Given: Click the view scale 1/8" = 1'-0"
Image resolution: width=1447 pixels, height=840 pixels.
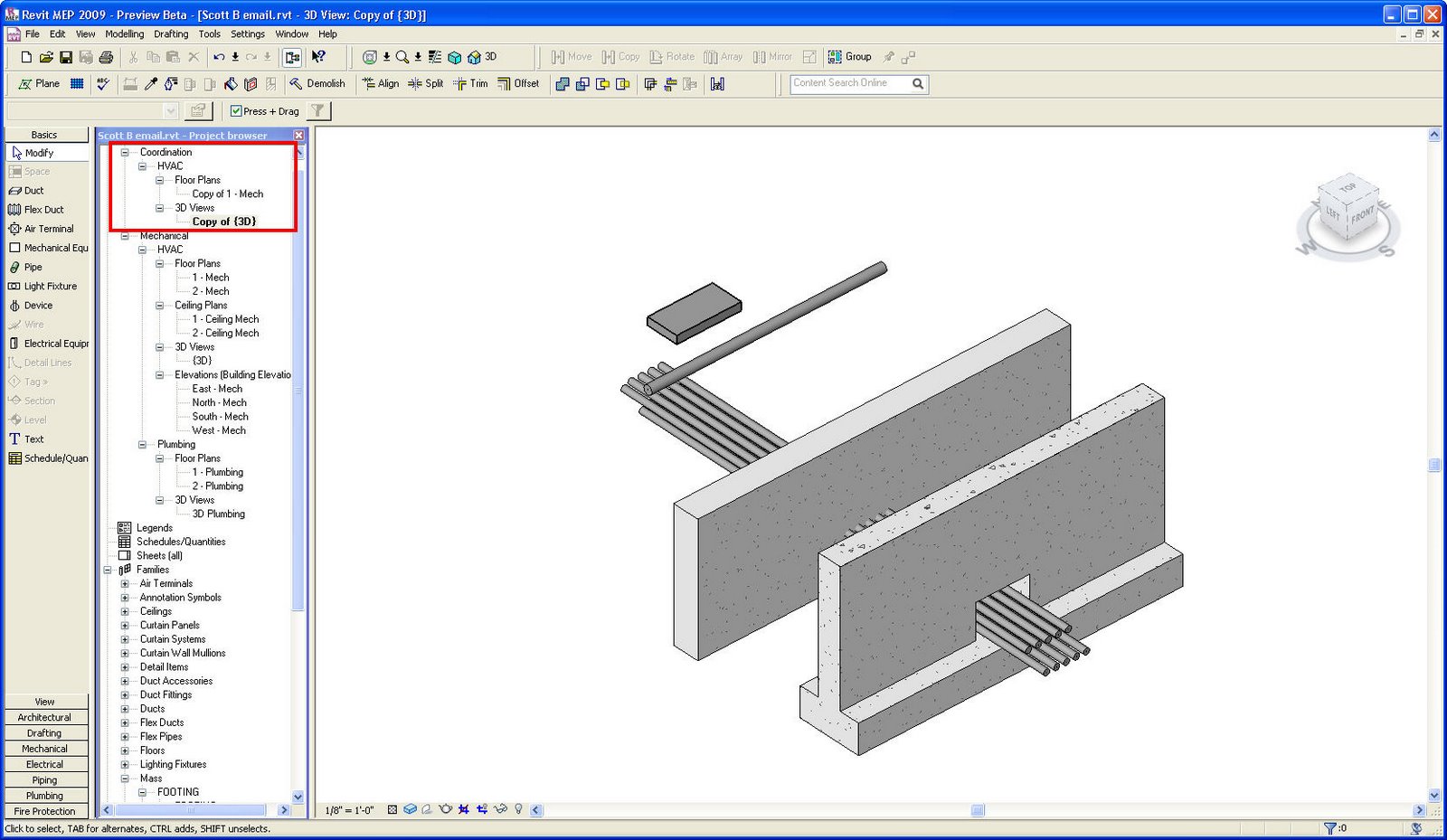Looking at the screenshot, I should tap(349, 810).
